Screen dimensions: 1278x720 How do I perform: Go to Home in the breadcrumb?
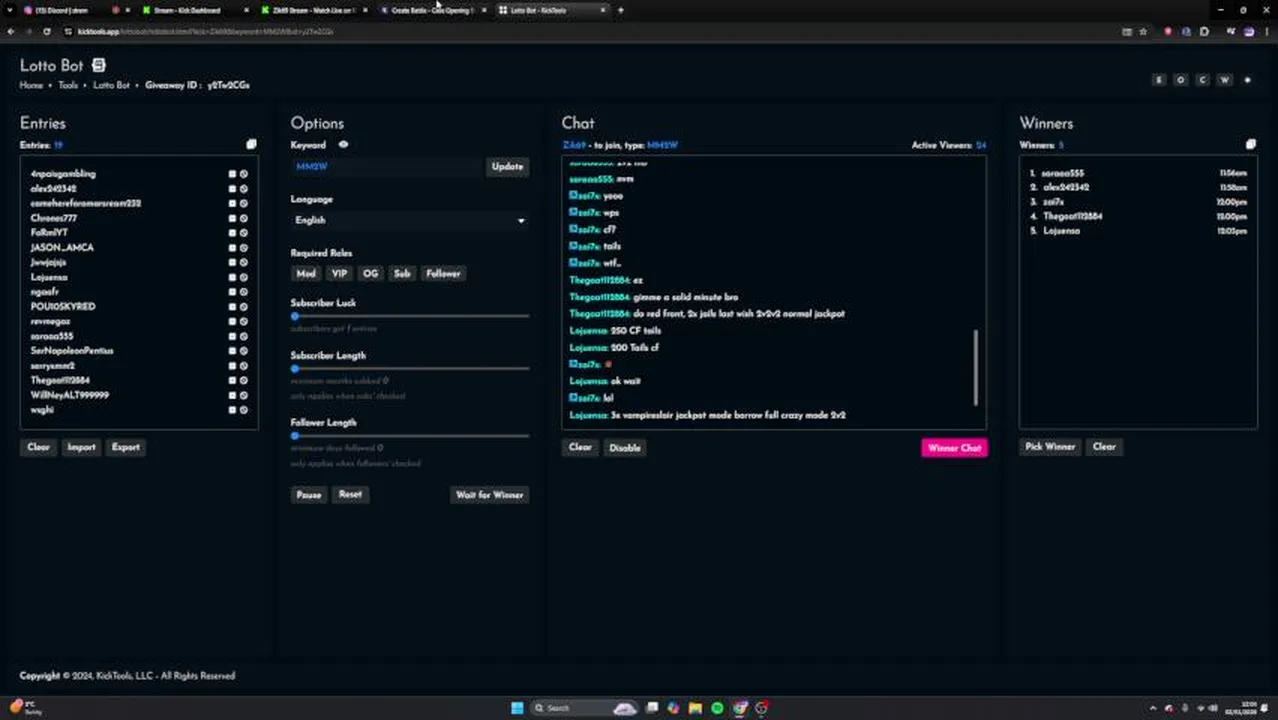[x=31, y=85]
